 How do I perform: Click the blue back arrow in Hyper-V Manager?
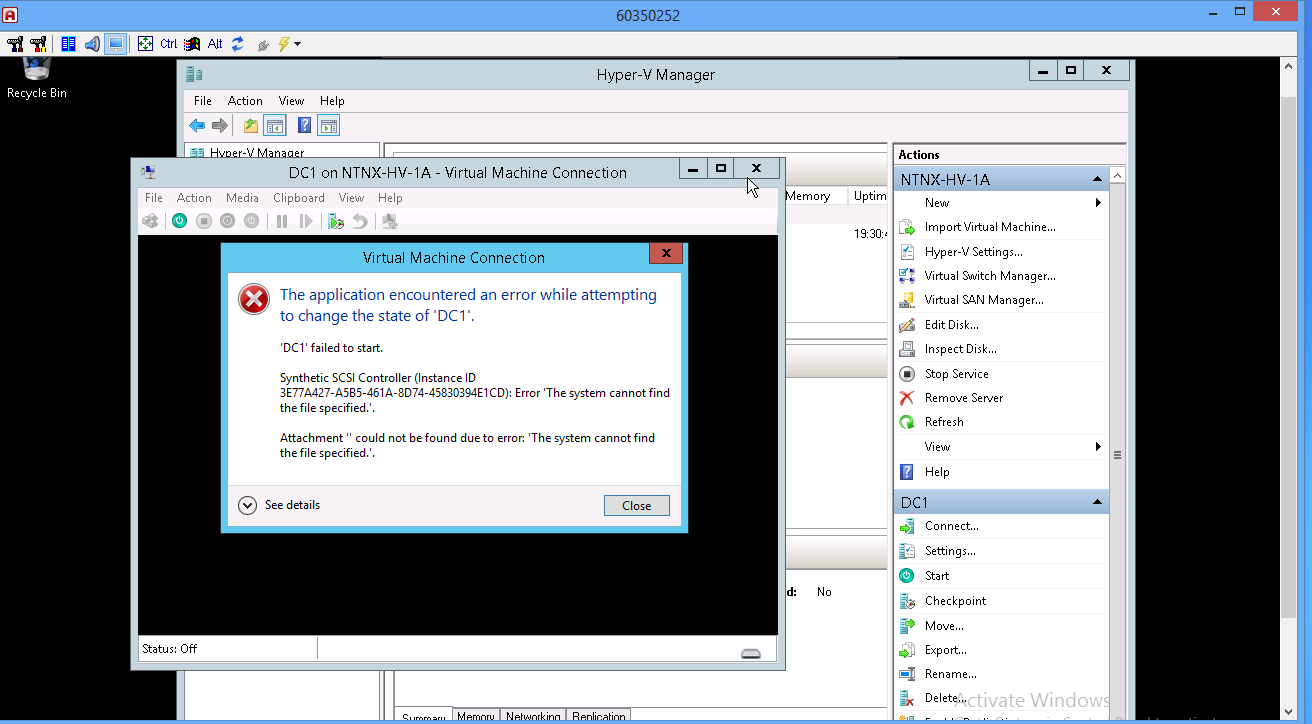[x=197, y=126]
